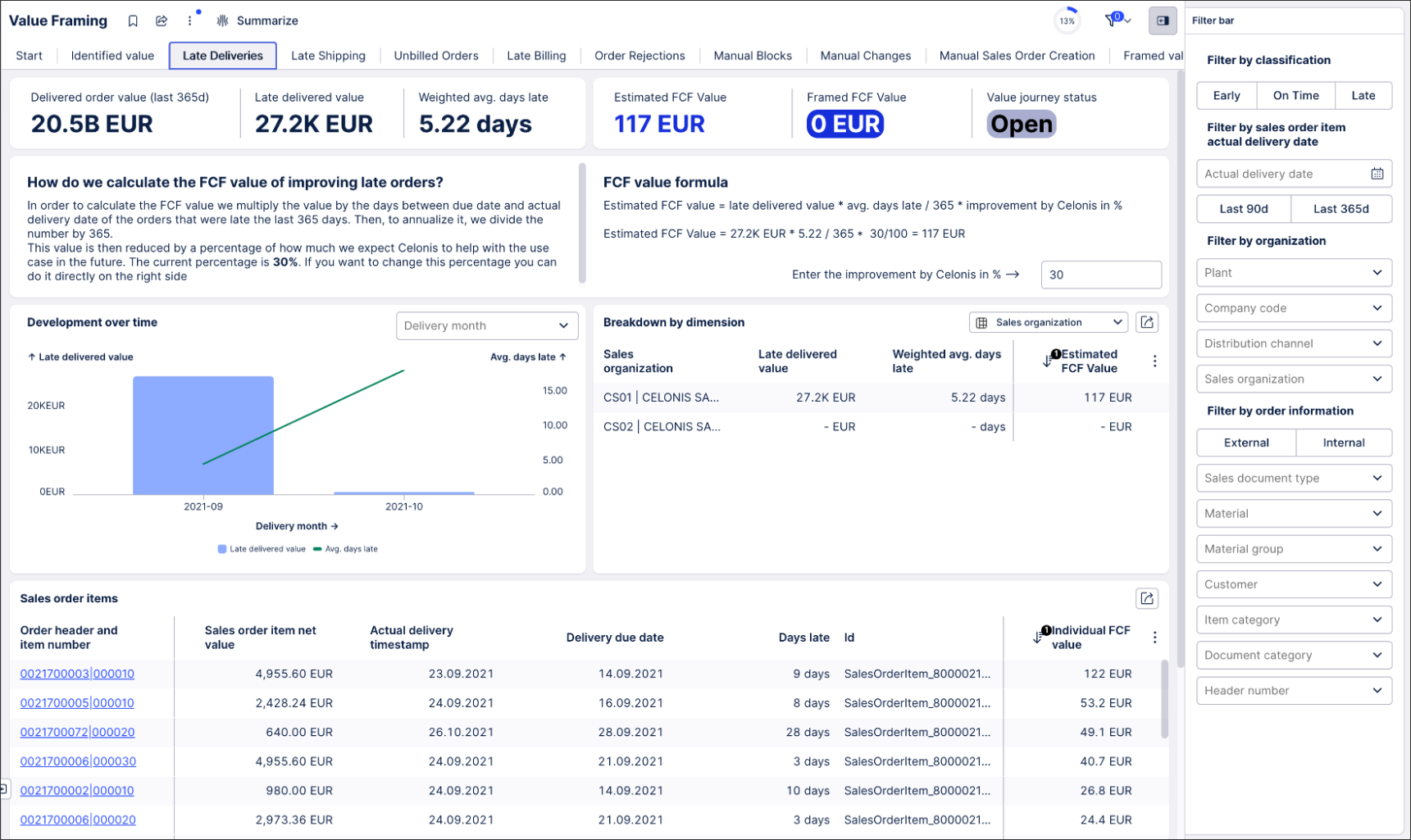This screenshot has height=840, width=1411.
Task: Switch to Identified value tab
Action: pos(112,56)
